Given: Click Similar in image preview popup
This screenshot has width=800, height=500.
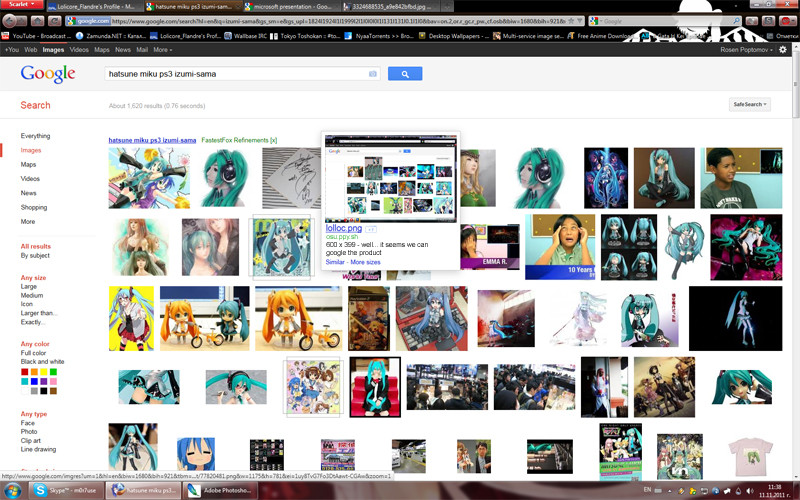Looking at the screenshot, I should pyautogui.click(x=335, y=262).
